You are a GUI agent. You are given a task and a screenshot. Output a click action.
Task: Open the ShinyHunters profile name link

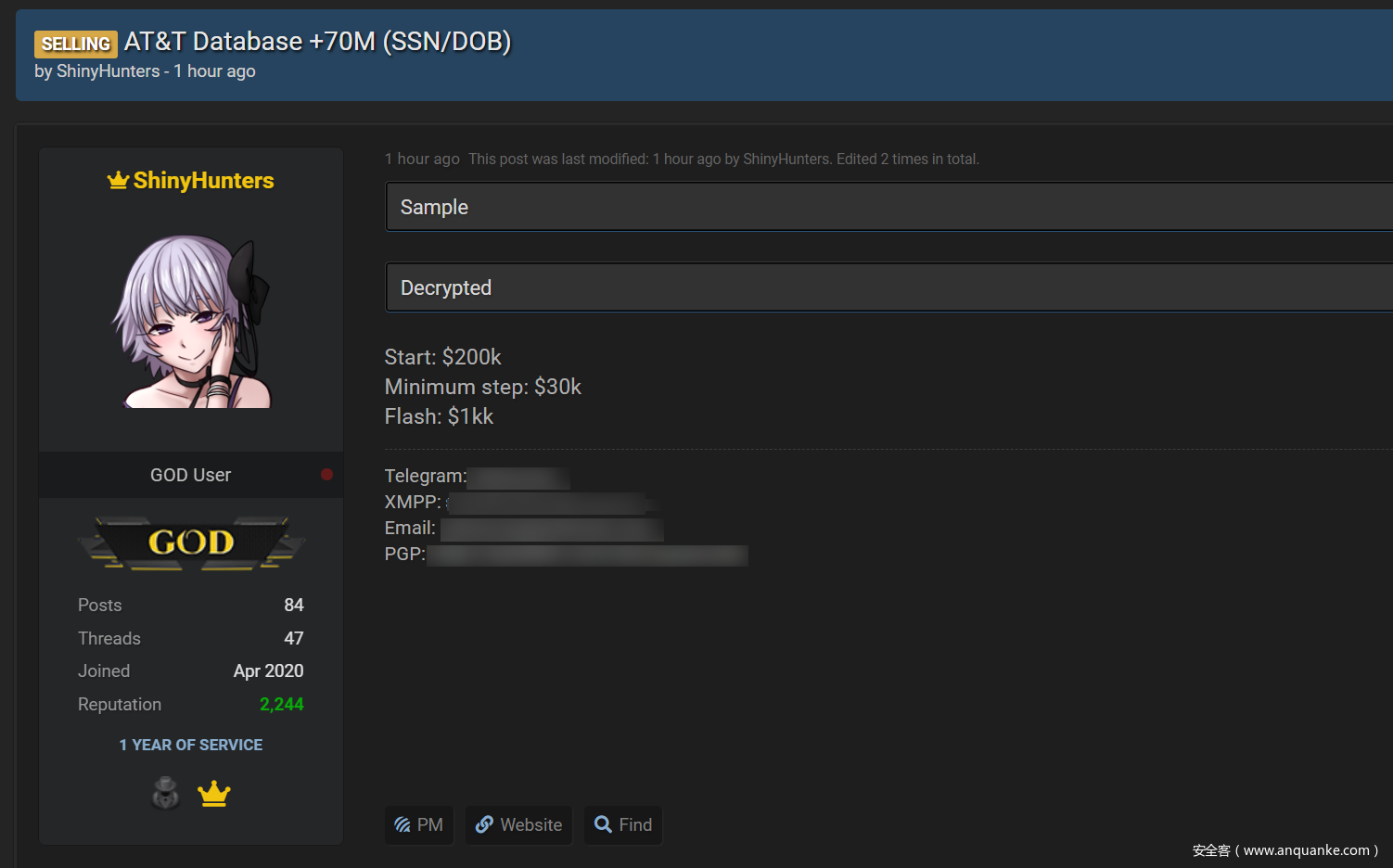pos(203,180)
